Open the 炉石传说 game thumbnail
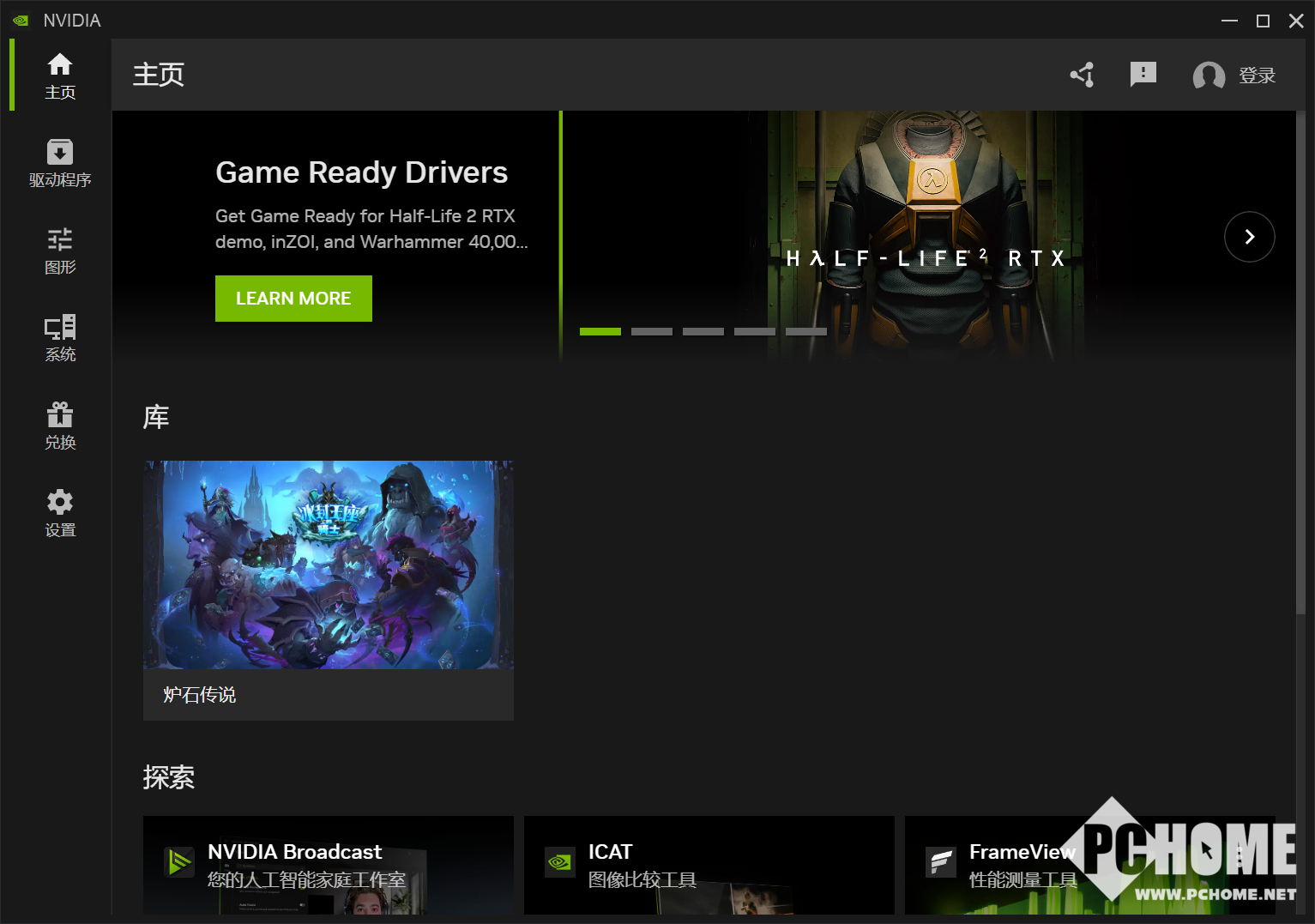Viewport: 1315px width, 924px height. 329,565
